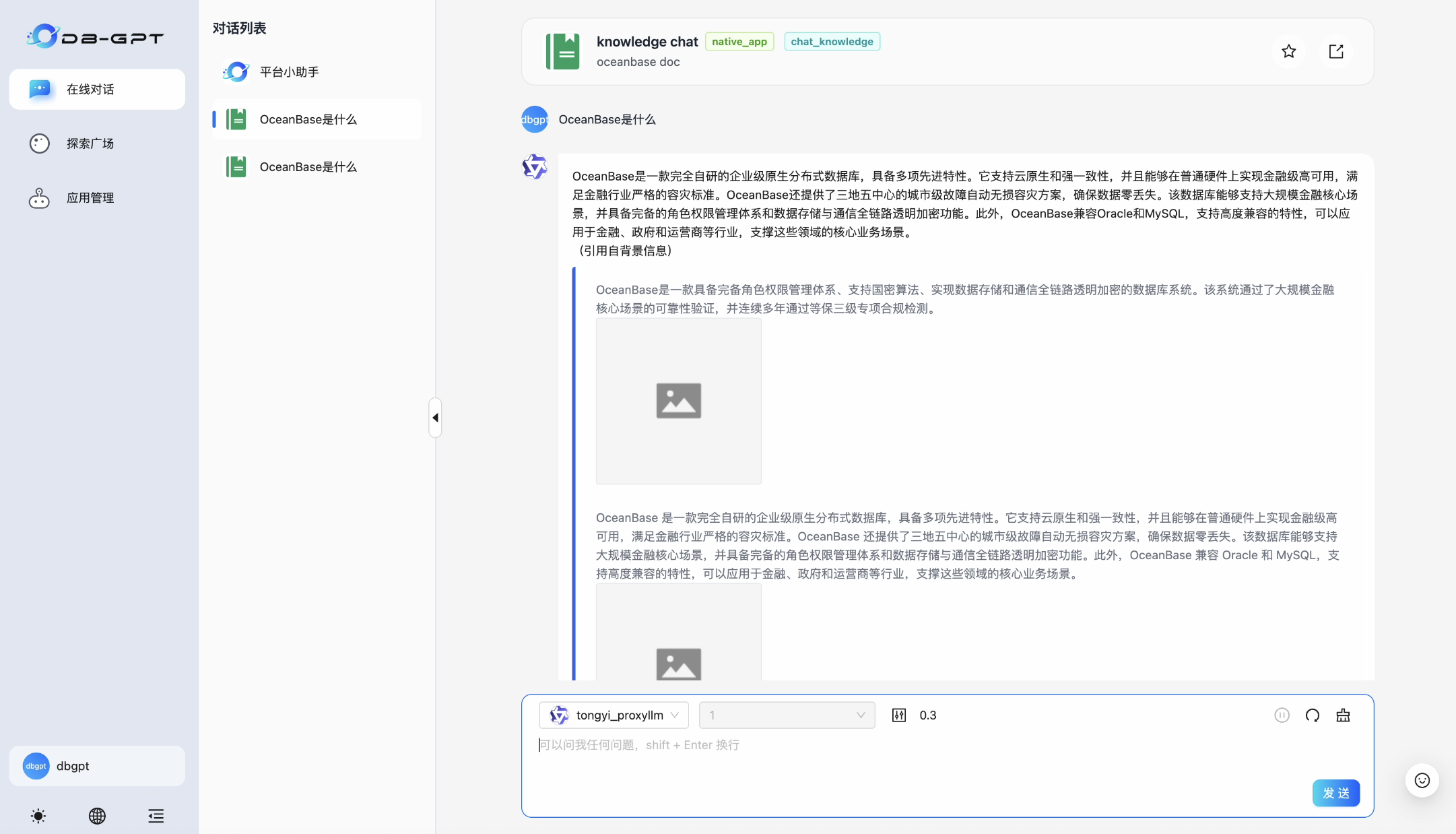Click the chat_knowledge tag
This screenshot has width=1456, height=834.
[x=832, y=41]
